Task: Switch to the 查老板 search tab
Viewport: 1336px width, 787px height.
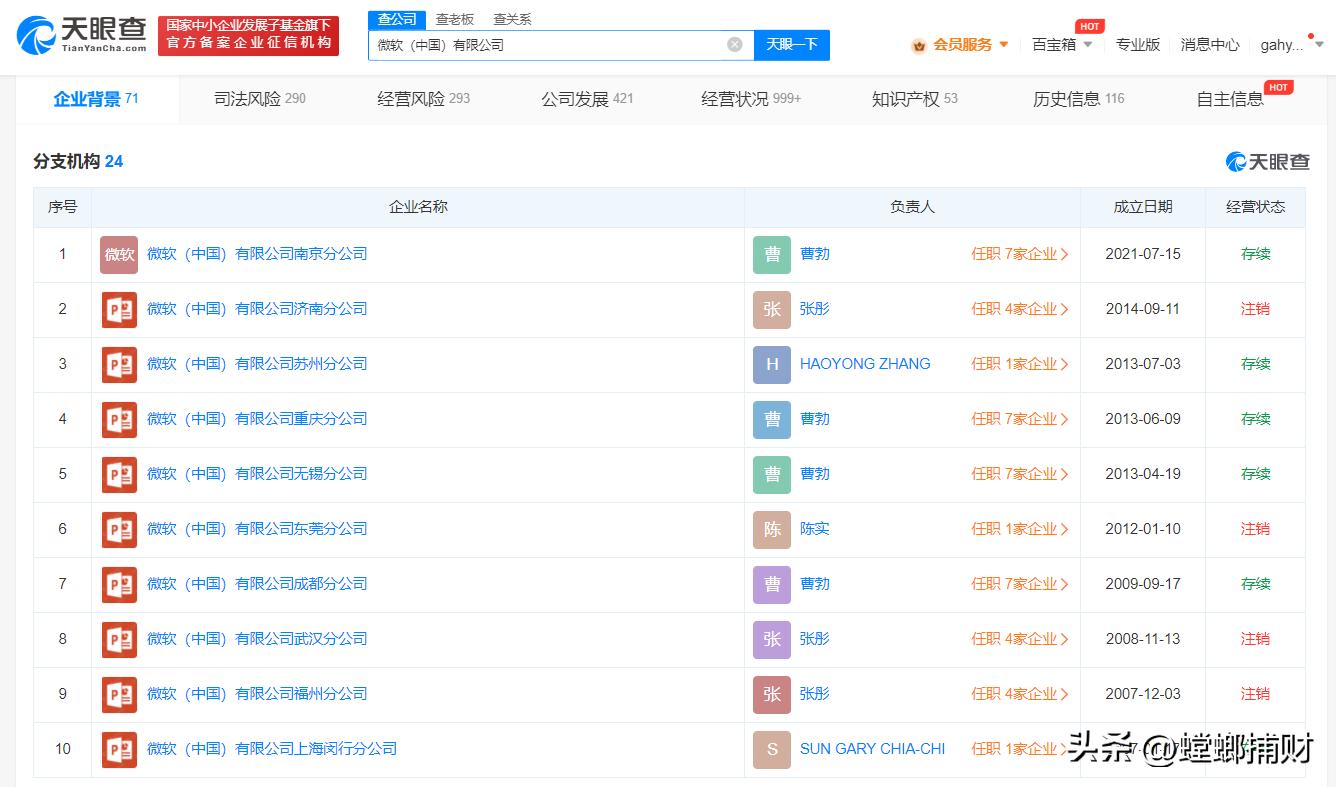Action: click(x=455, y=18)
